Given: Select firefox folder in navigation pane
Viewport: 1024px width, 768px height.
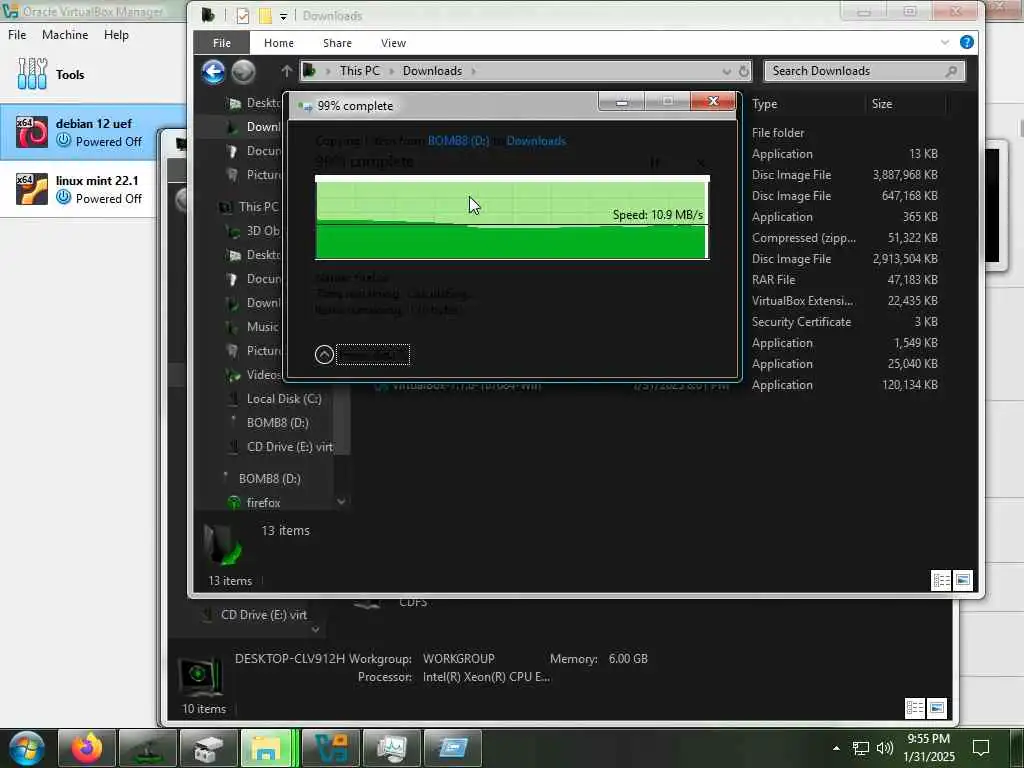Looking at the screenshot, I should (x=263, y=503).
